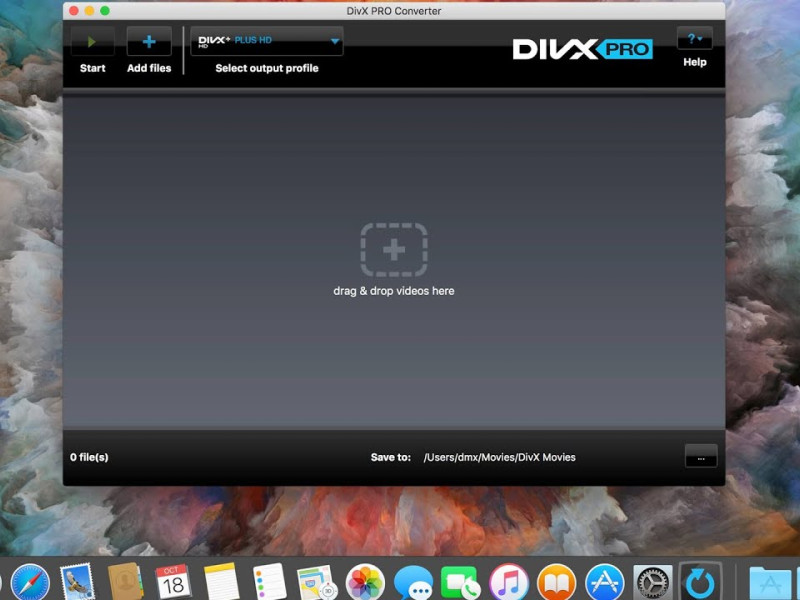This screenshot has width=800, height=600.
Task: Click the browse button with three dots
Action: click(701, 456)
